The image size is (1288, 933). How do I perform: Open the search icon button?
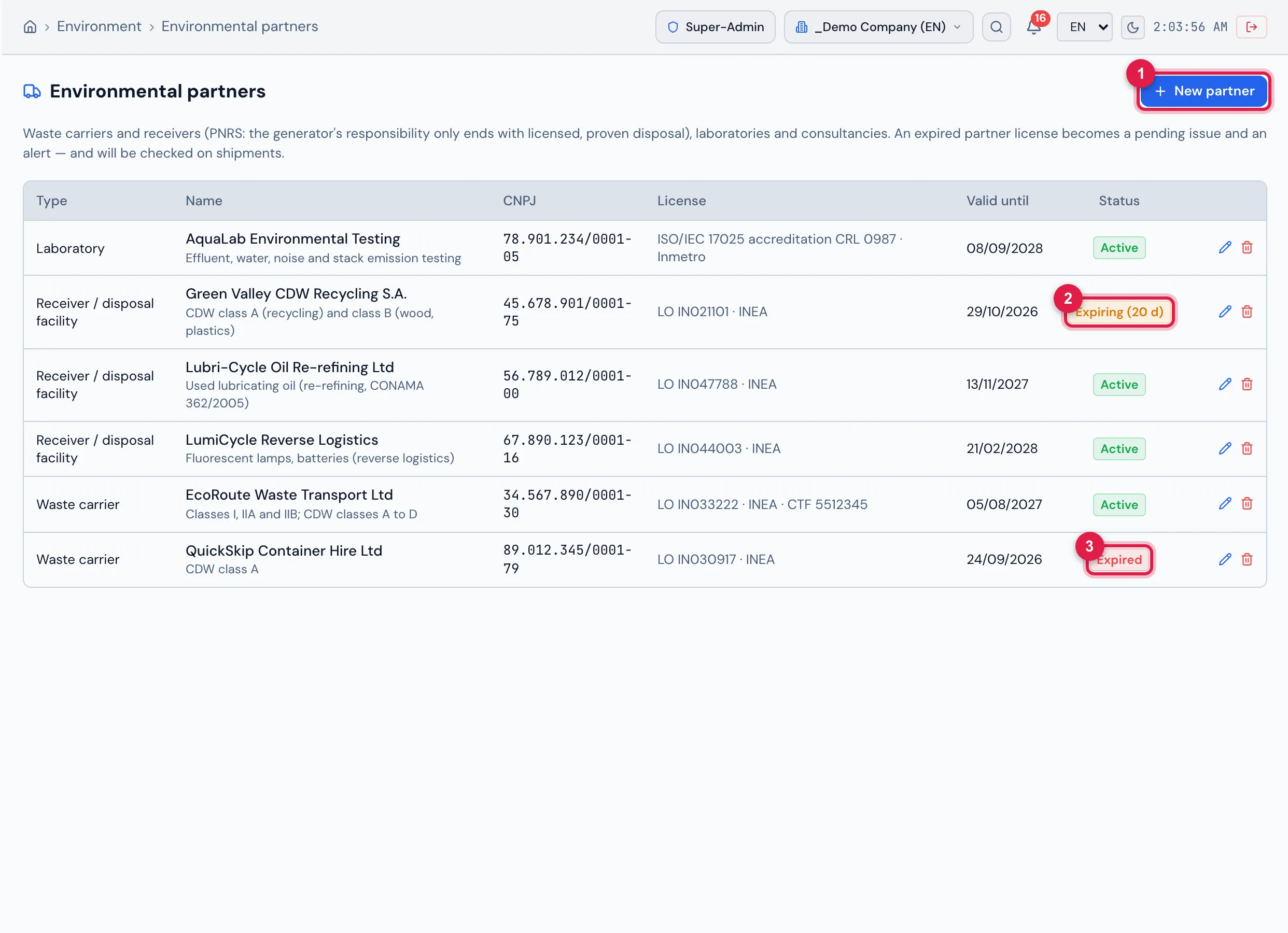point(996,26)
